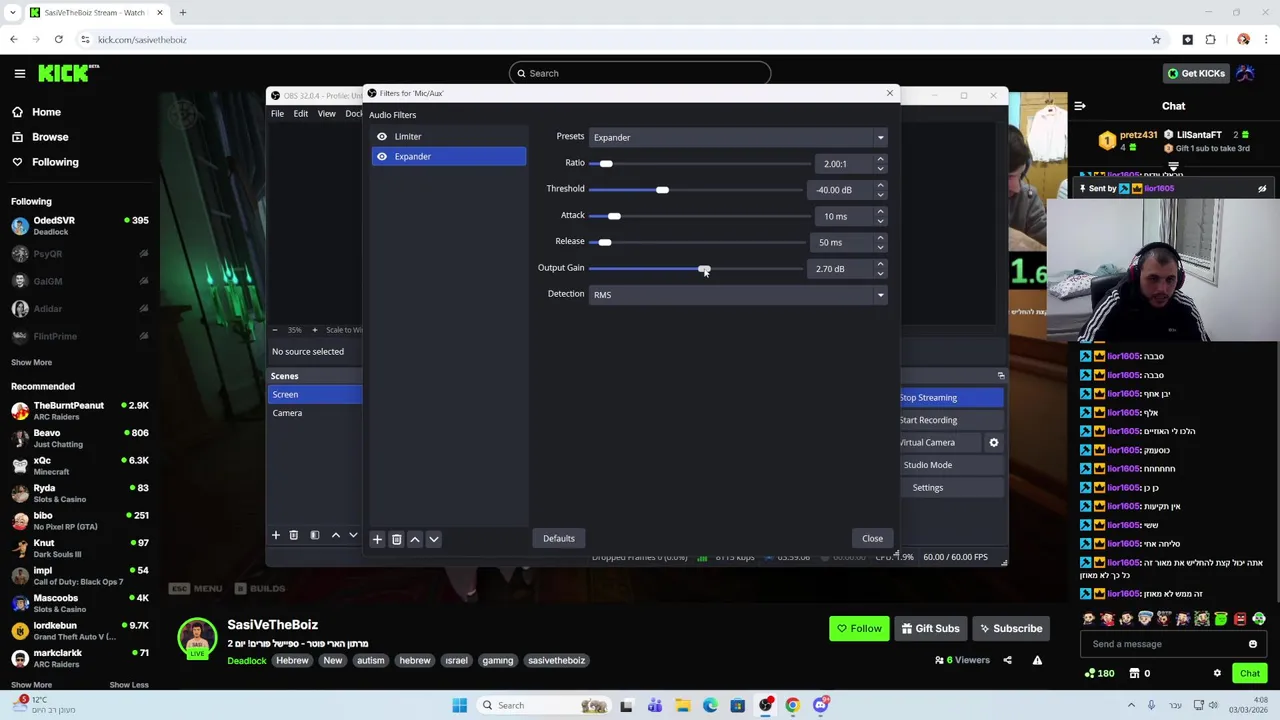1280x720 pixels.
Task: Bookmark page with the star icon
Action: [x=1156, y=40]
